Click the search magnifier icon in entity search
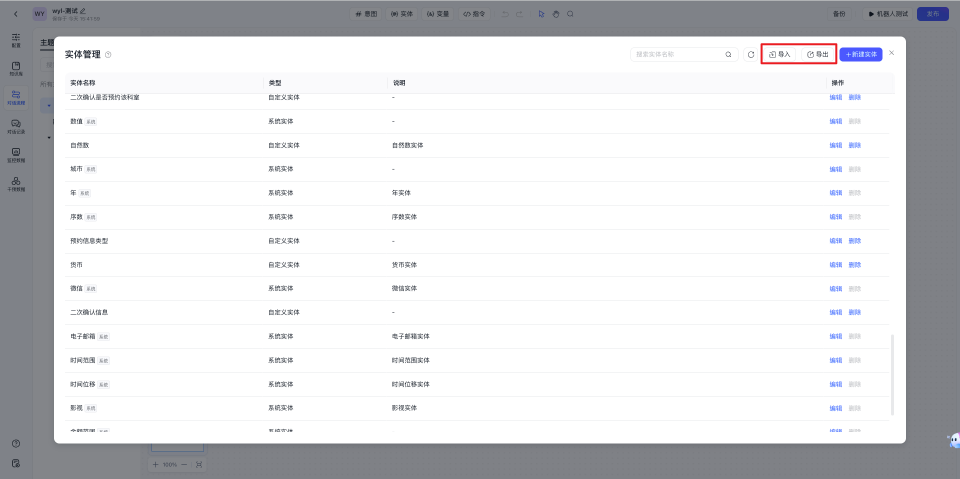Image resolution: width=960 pixels, height=479 pixels. (x=728, y=54)
